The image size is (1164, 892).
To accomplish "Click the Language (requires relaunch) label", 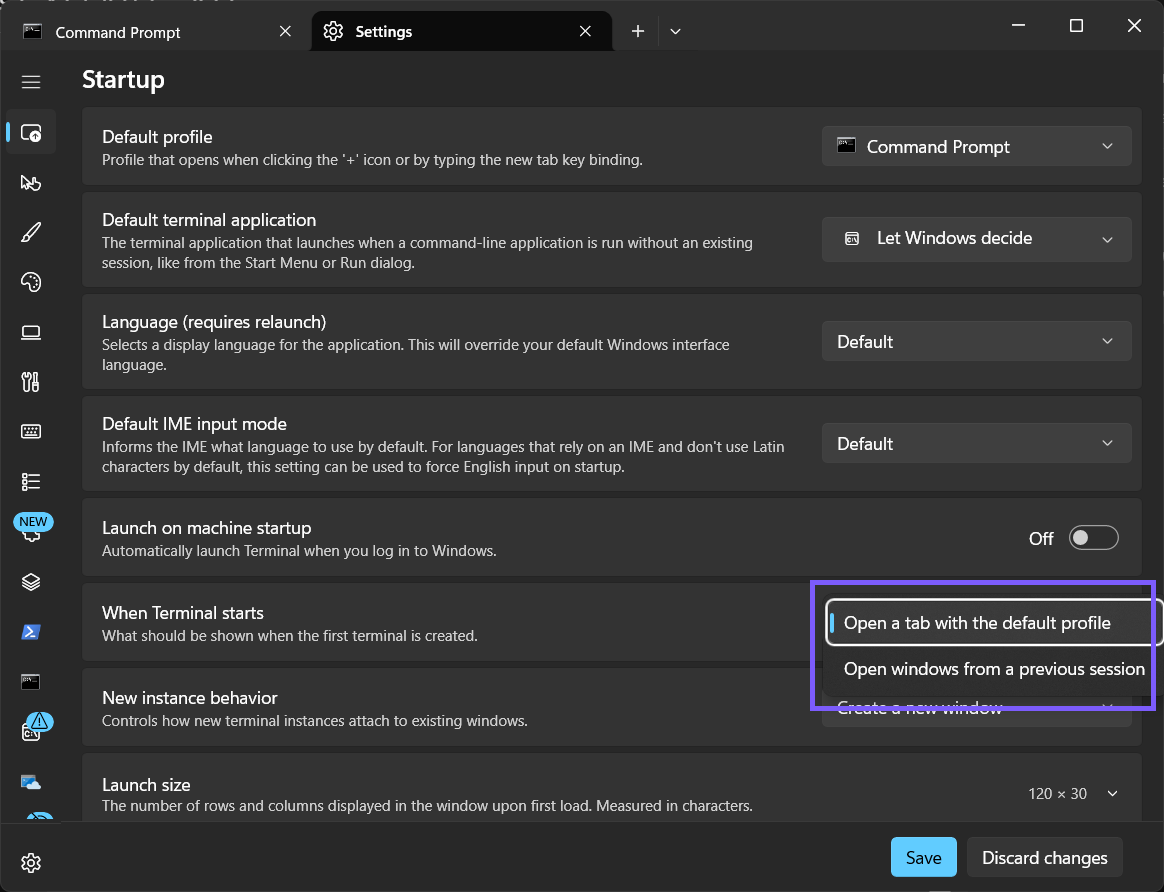I will (x=214, y=321).
